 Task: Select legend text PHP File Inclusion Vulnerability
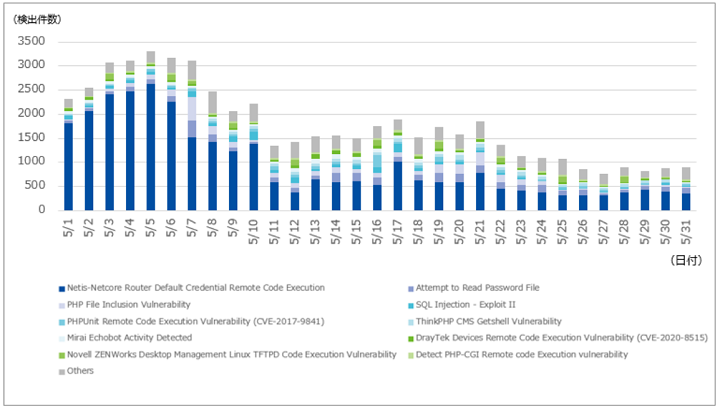click(129, 304)
